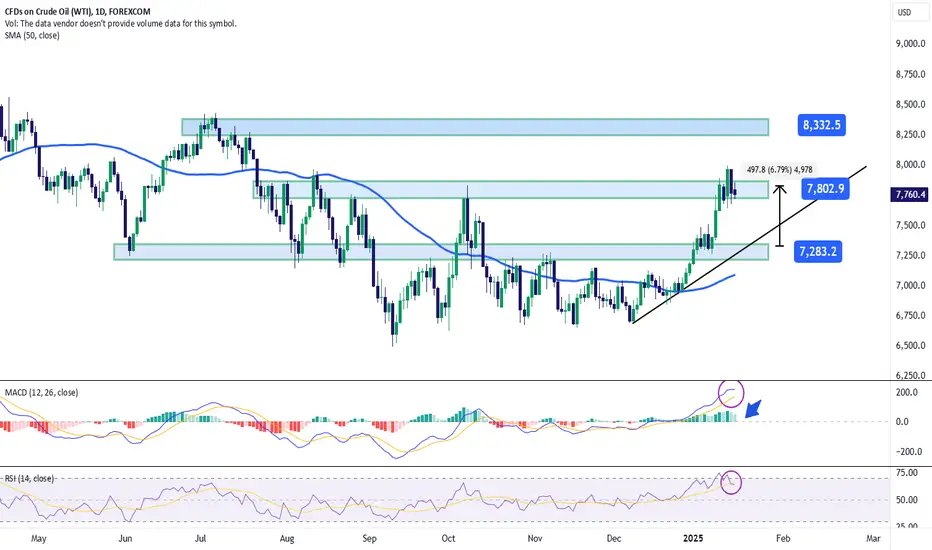Click the Feb label on time axis

coord(783,538)
